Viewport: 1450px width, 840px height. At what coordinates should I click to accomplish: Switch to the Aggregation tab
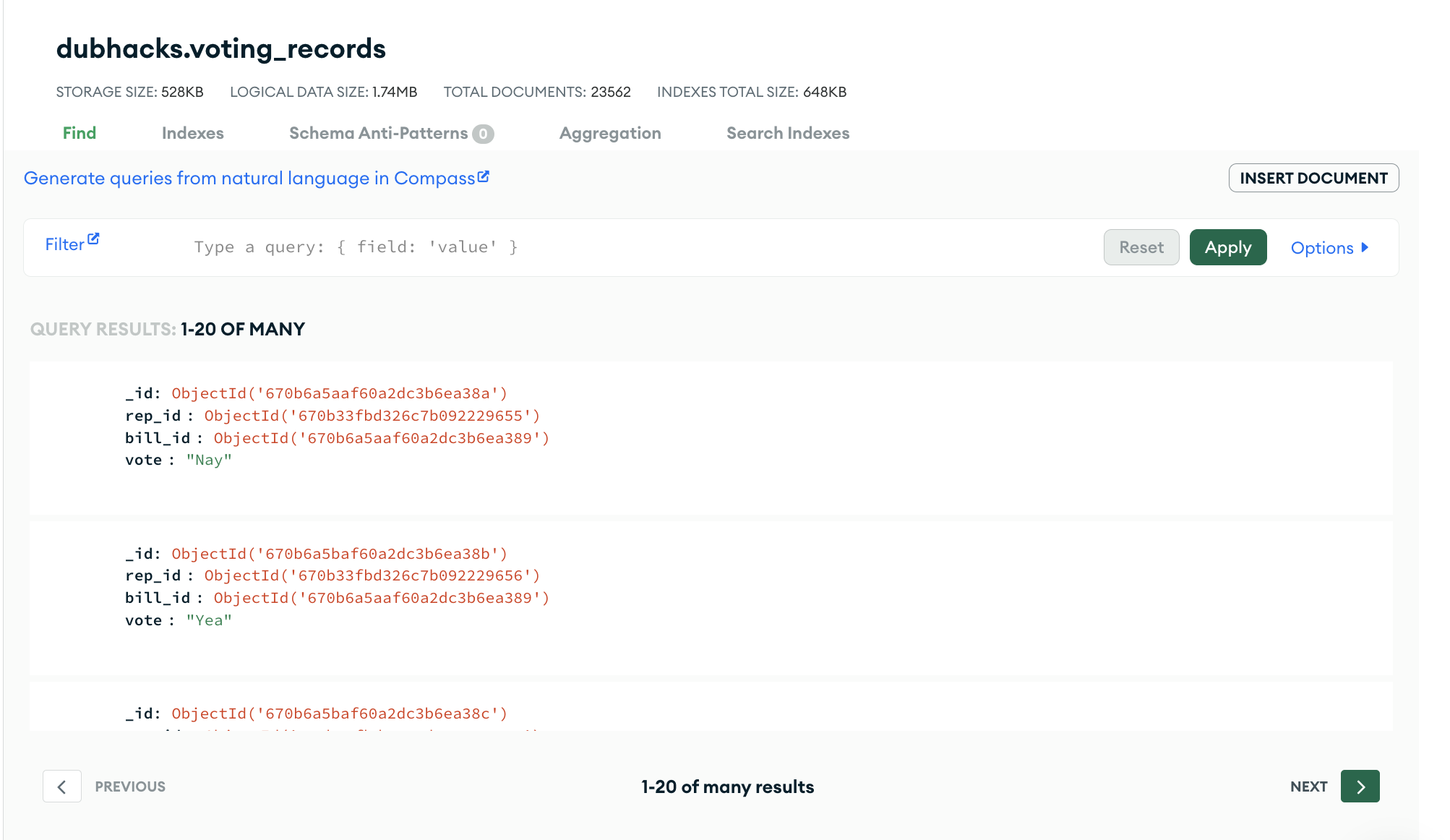(x=610, y=133)
